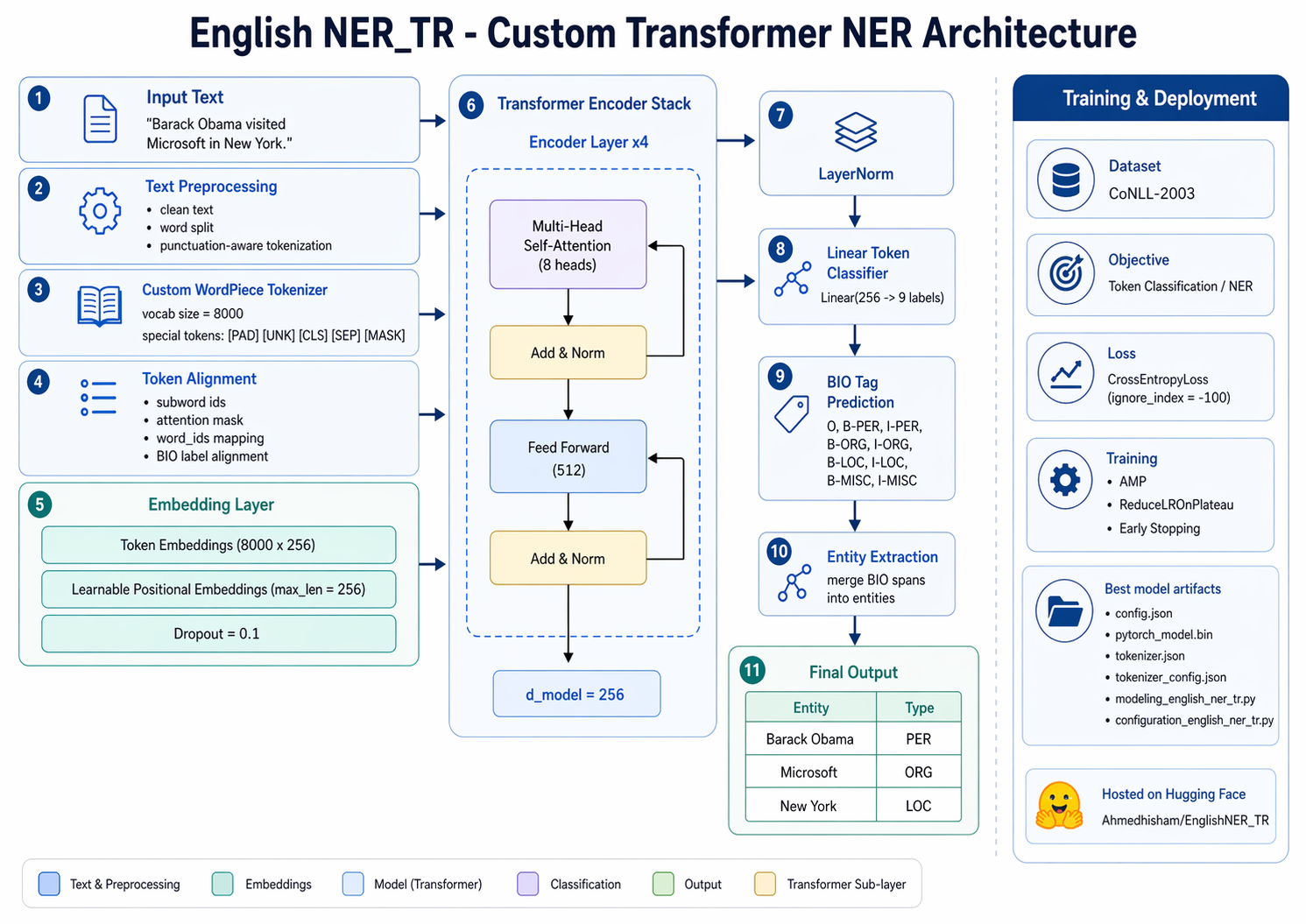The height and width of the screenshot is (924, 1306).
Task: Select the Transformer Sub-layer legend swatch
Action: tap(765, 884)
